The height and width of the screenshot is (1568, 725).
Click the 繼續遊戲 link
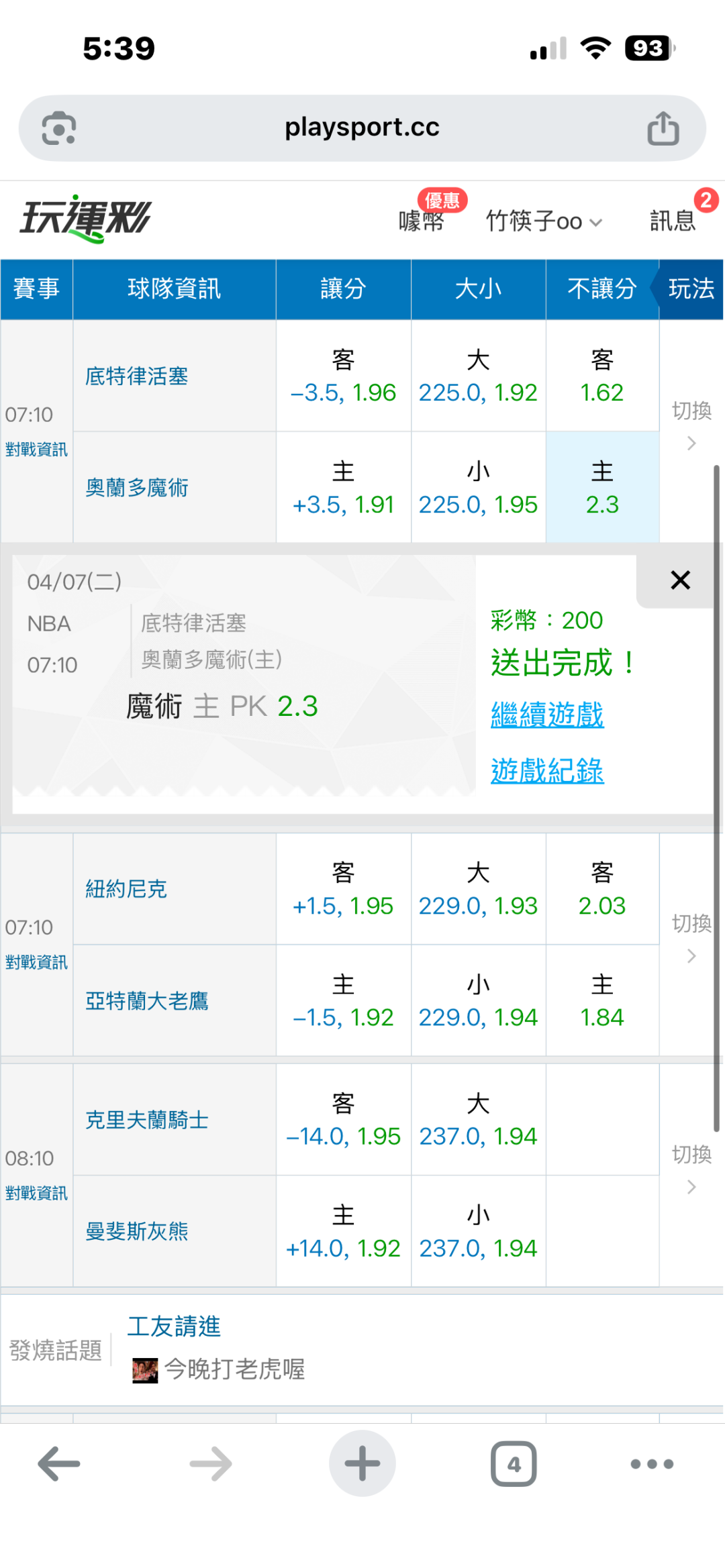547,715
